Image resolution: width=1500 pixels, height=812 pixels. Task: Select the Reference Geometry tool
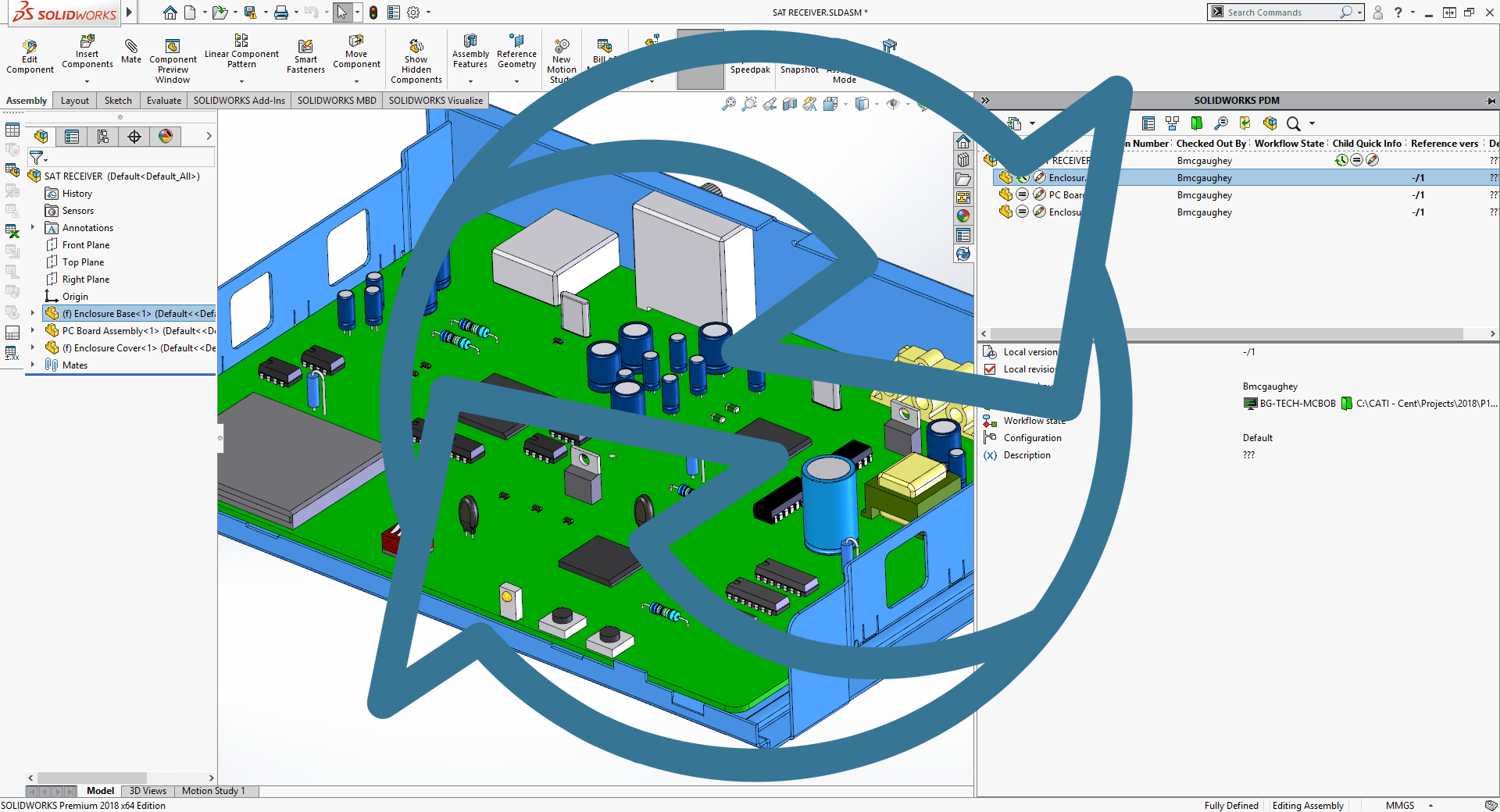516,55
